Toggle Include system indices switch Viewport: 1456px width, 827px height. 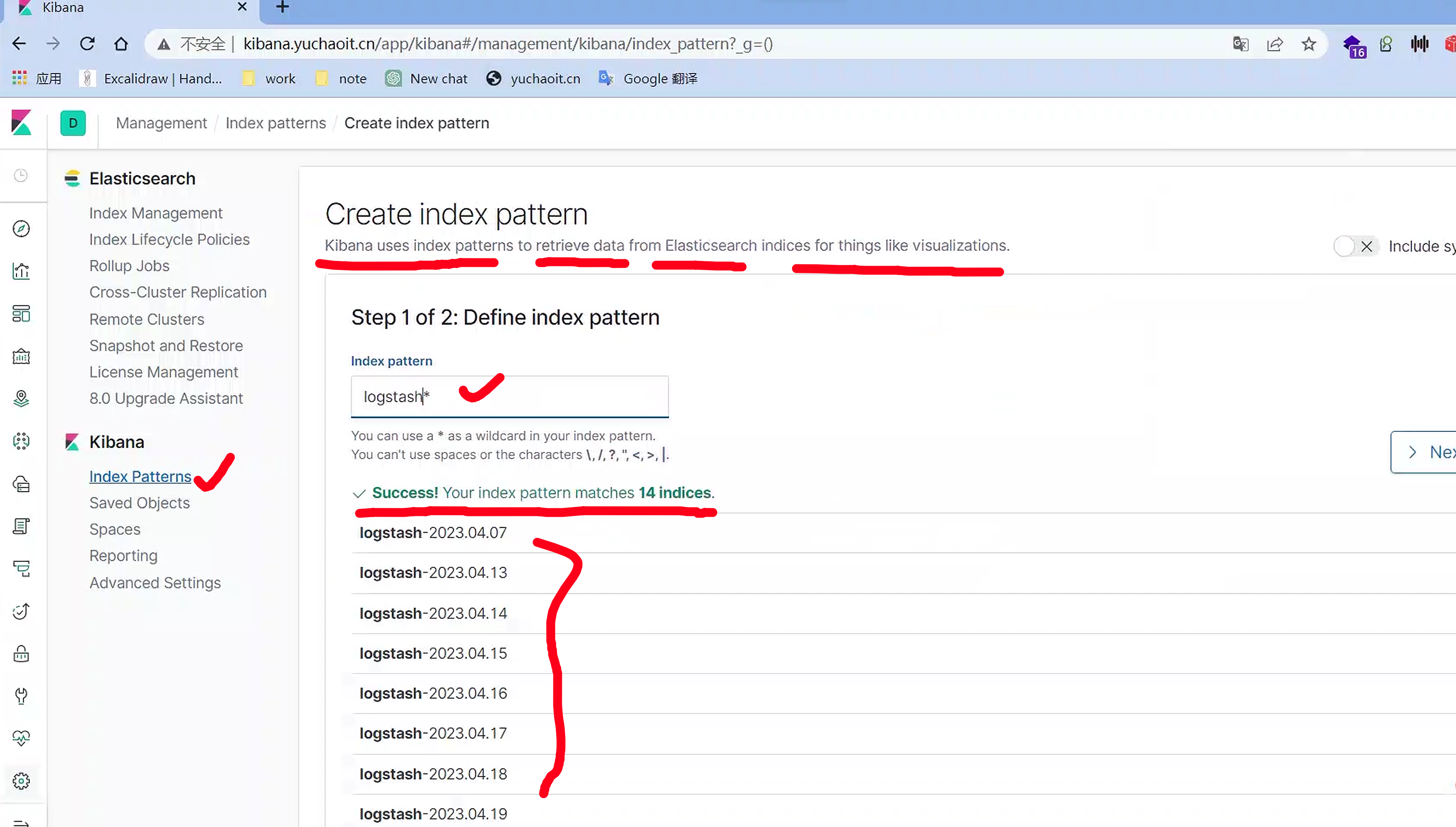click(x=1355, y=246)
